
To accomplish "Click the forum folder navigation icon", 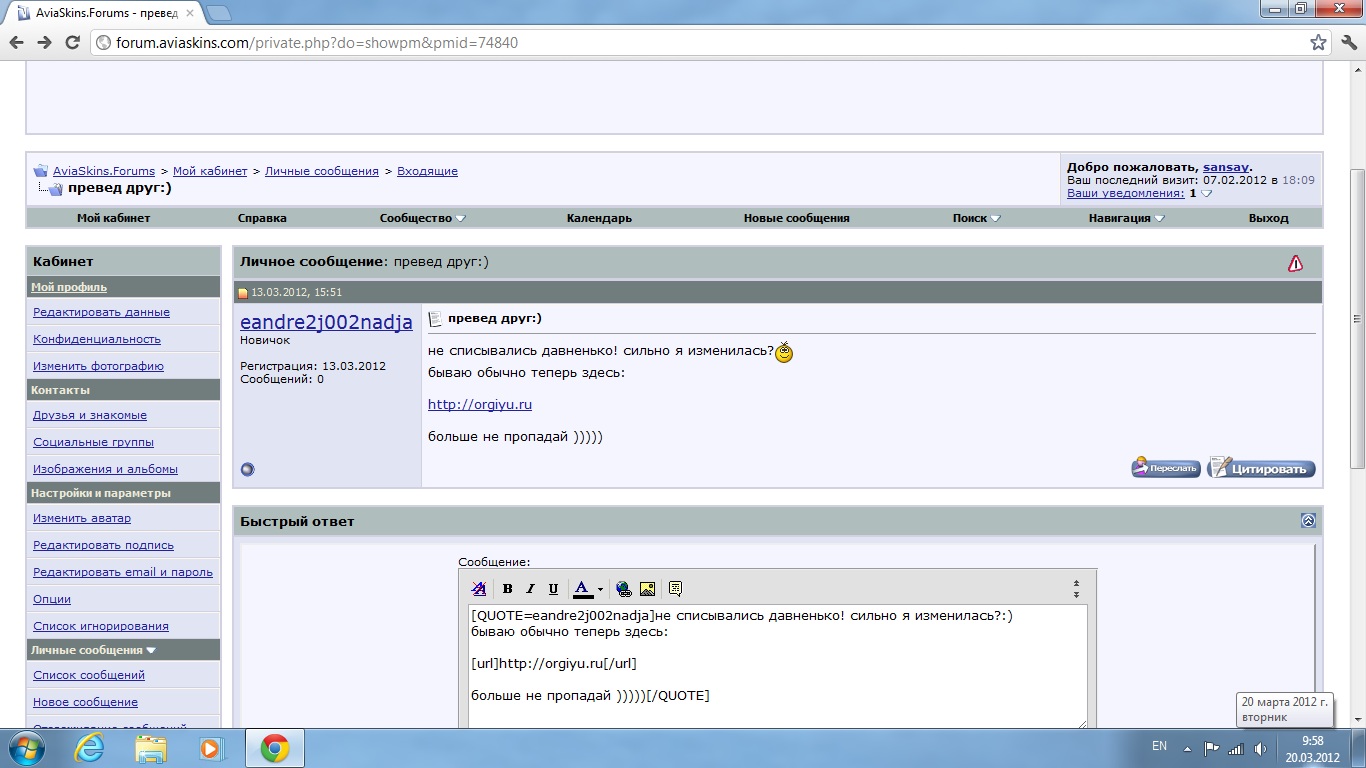I will [x=41, y=171].
